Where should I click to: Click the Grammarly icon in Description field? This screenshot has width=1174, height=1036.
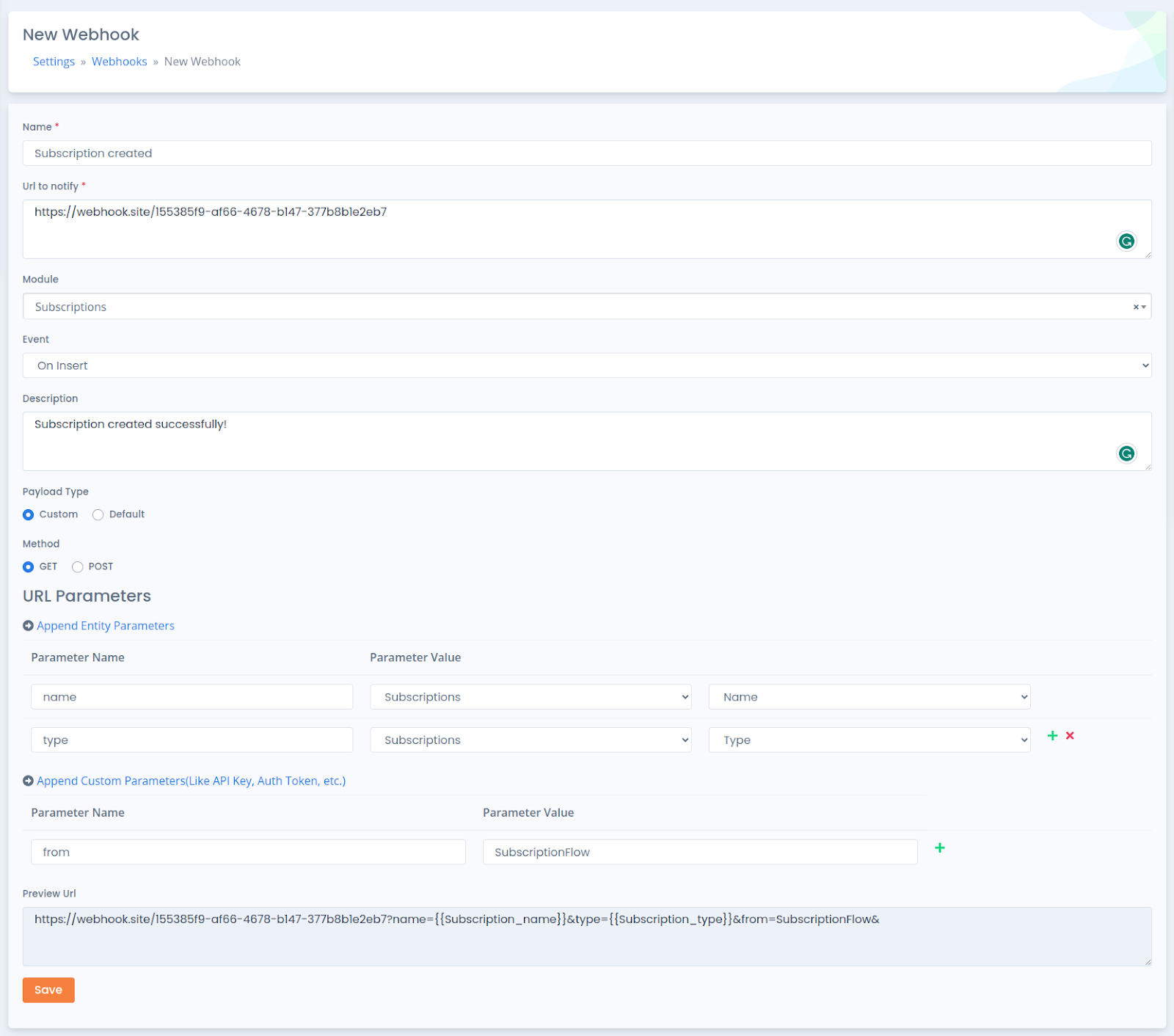[x=1126, y=453]
